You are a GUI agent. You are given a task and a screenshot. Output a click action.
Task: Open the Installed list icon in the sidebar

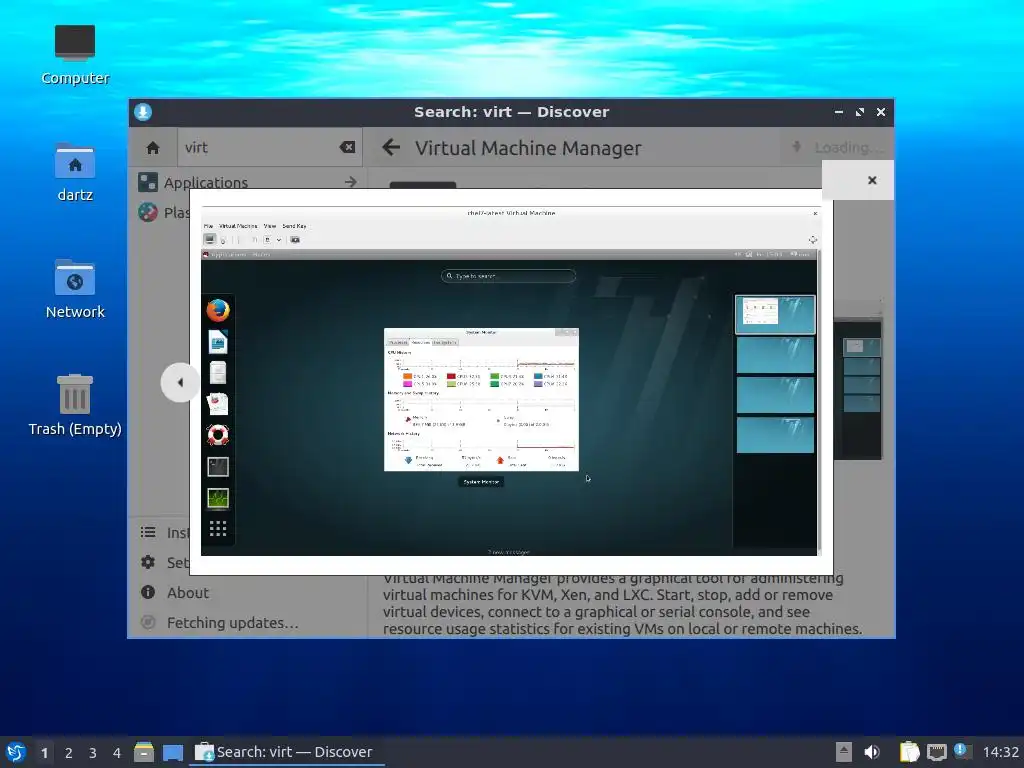[x=148, y=532]
